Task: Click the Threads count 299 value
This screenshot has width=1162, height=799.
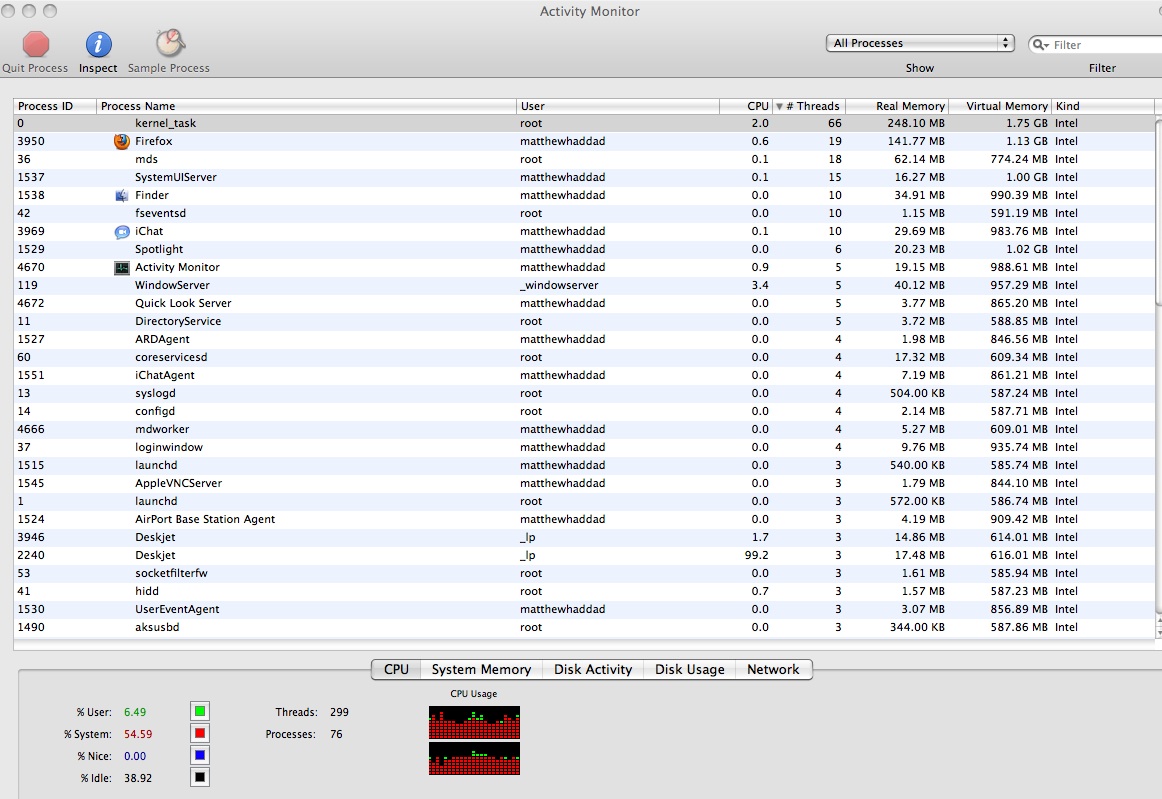Action: (339, 712)
